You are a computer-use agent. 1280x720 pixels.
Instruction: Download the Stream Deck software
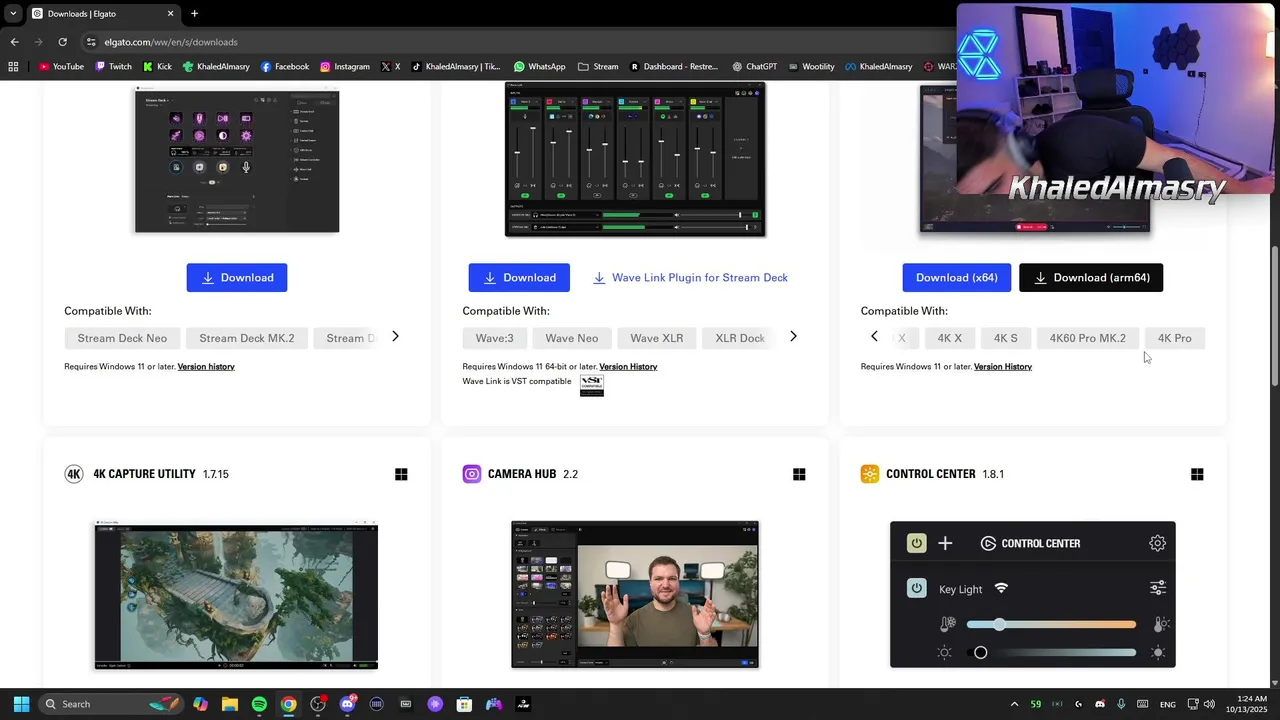pyautogui.click(x=237, y=278)
